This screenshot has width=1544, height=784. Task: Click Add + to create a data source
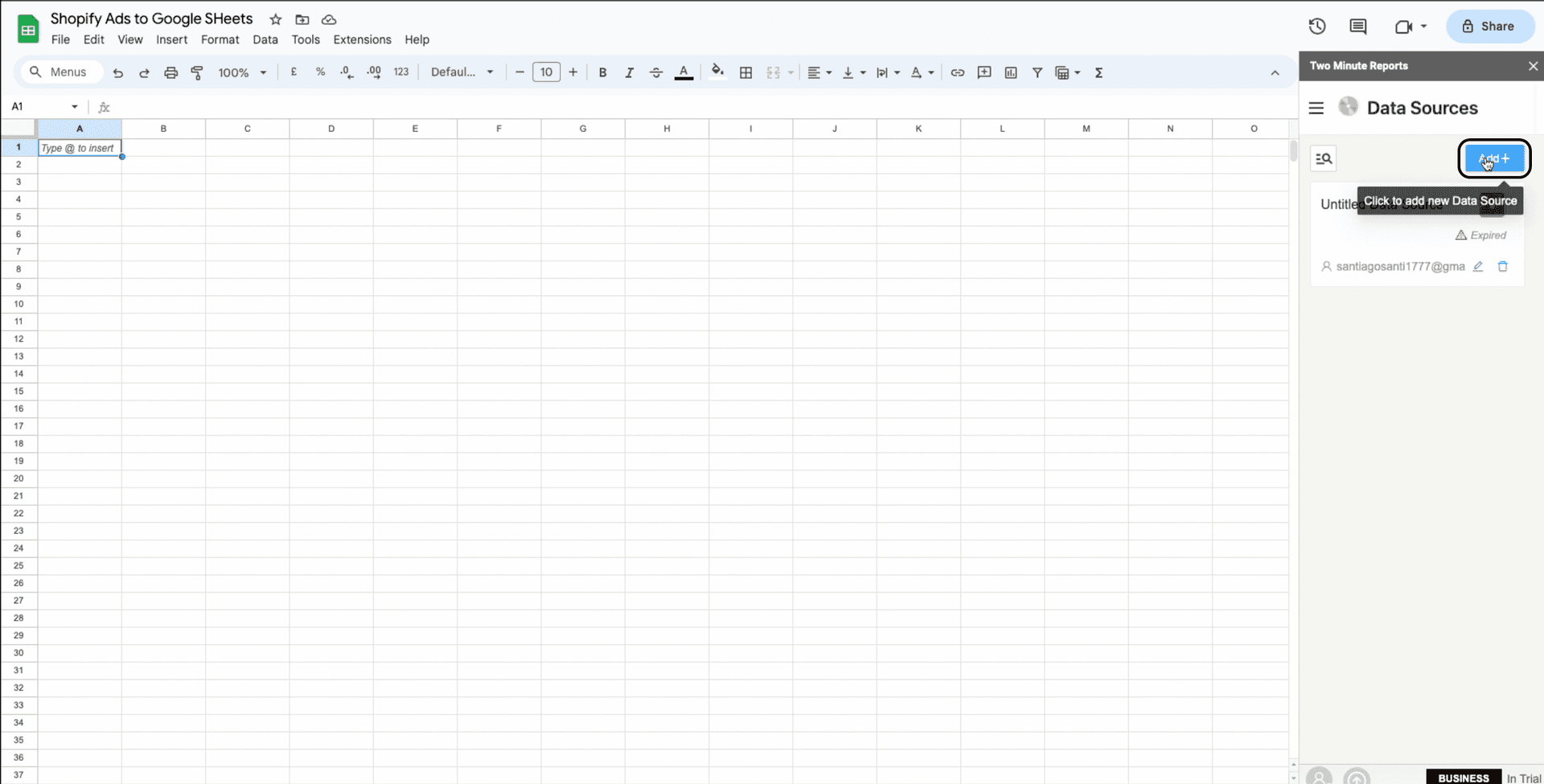(x=1494, y=158)
